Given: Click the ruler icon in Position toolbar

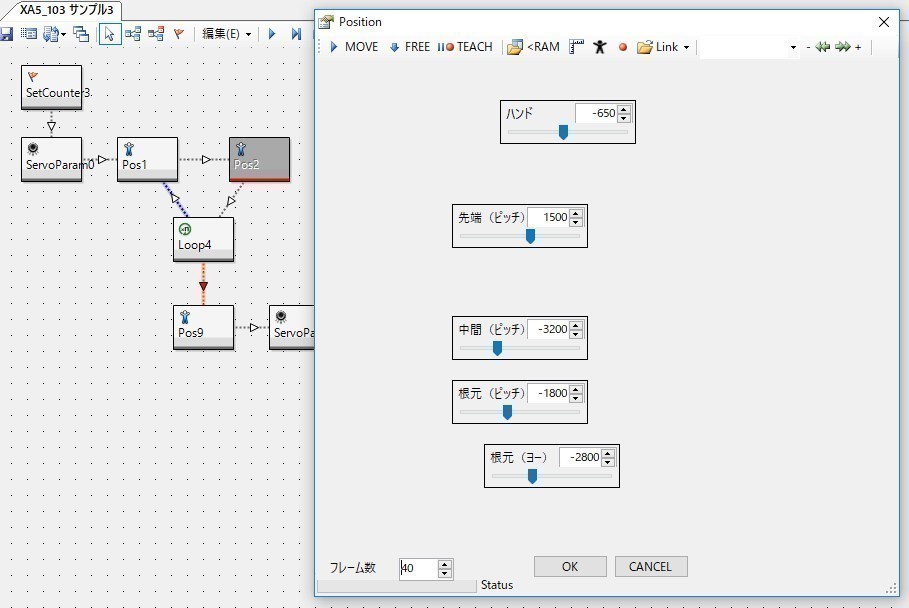Looking at the screenshot, I should (x=576, y=47).
